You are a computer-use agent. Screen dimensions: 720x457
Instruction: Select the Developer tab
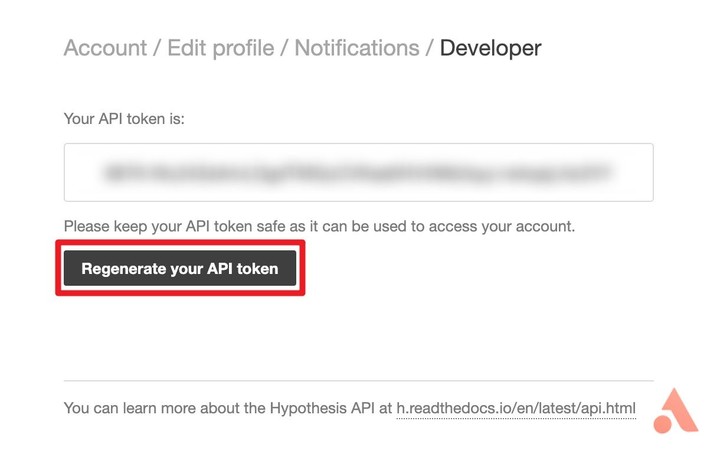490,49
